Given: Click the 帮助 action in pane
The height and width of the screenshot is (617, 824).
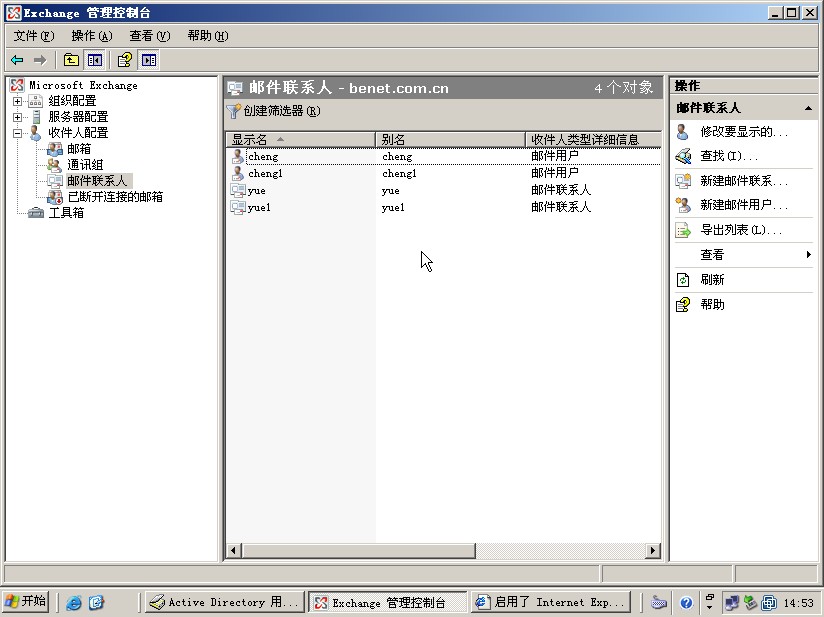Looking at the screenshot, I should [x=712, y=305].
